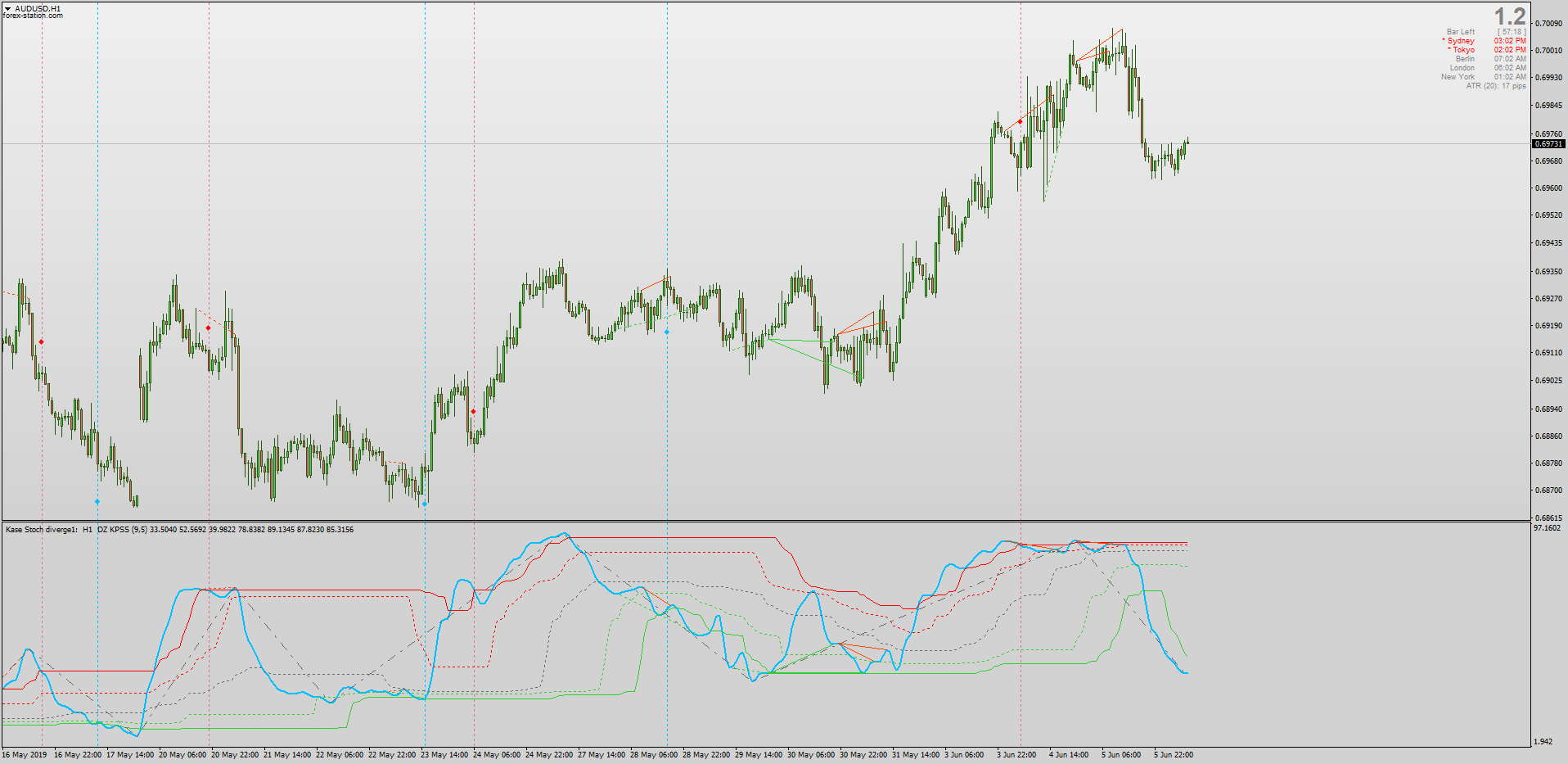Select the red diamond near 16 May 22:00
This screenshot has height=764, width=1568.
click(41, 341)
